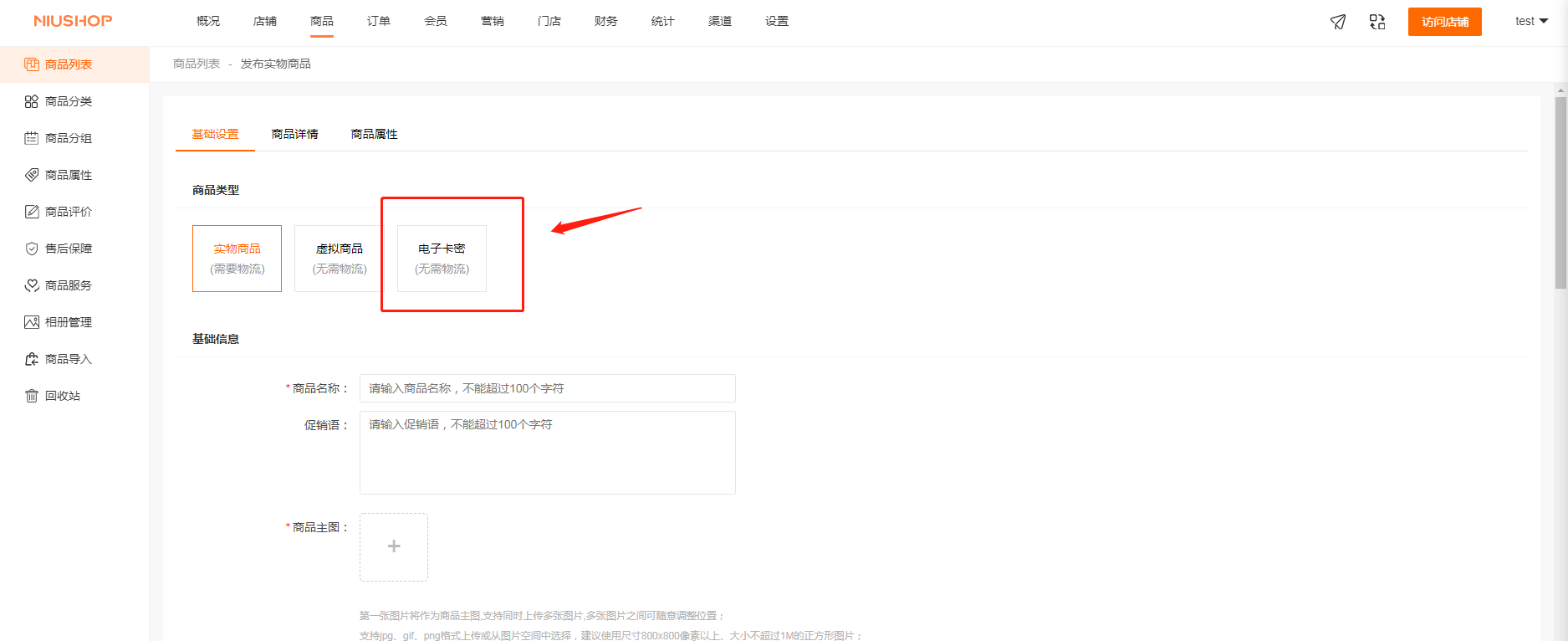
Task: Click 商品列表 breadcrumb link
Action: click(197, 64)
